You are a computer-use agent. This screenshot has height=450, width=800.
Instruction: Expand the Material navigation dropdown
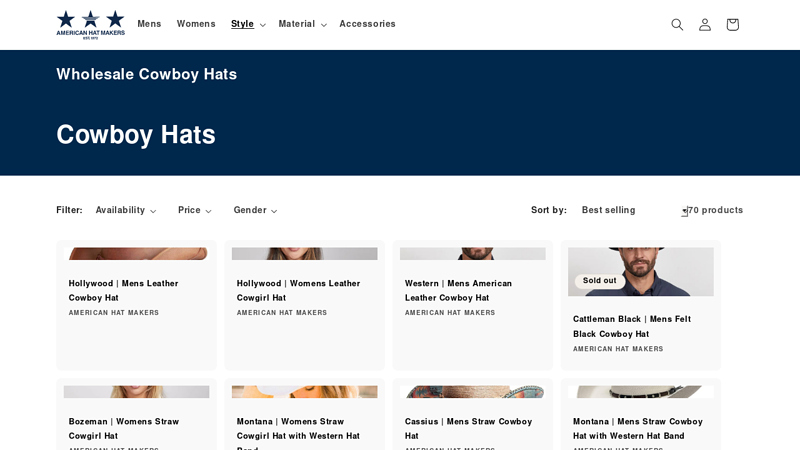303,24
